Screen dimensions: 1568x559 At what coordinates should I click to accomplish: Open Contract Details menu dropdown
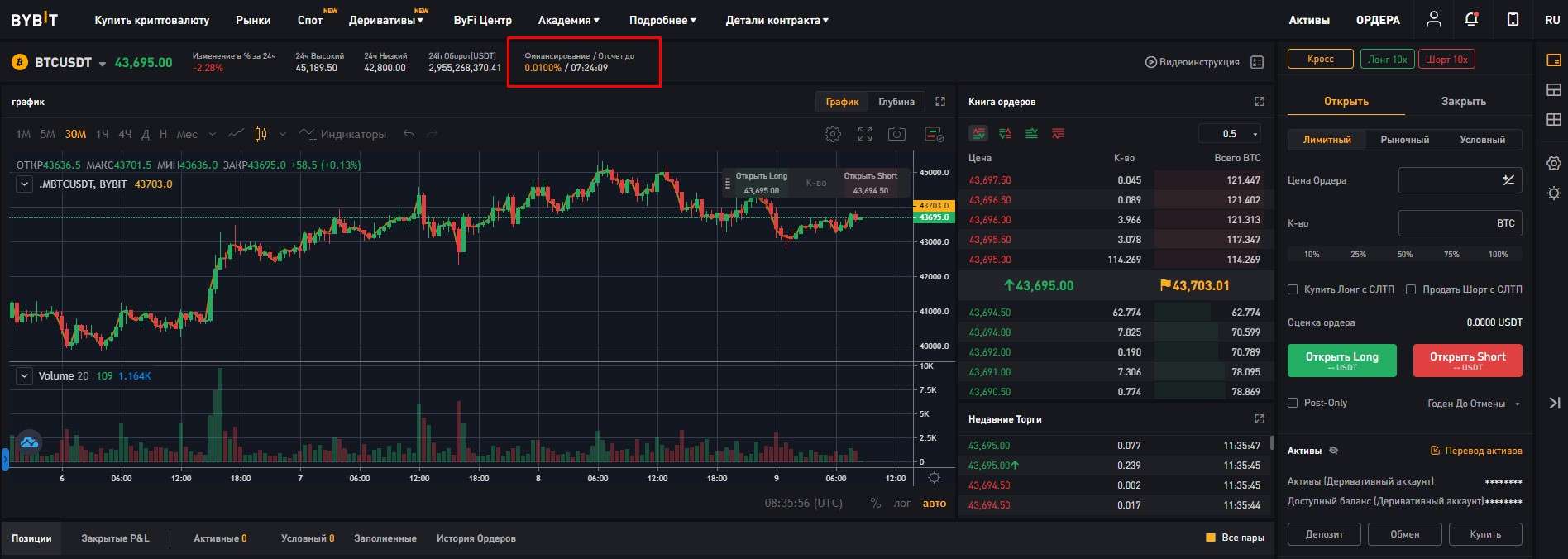click(x=777, y=20)
